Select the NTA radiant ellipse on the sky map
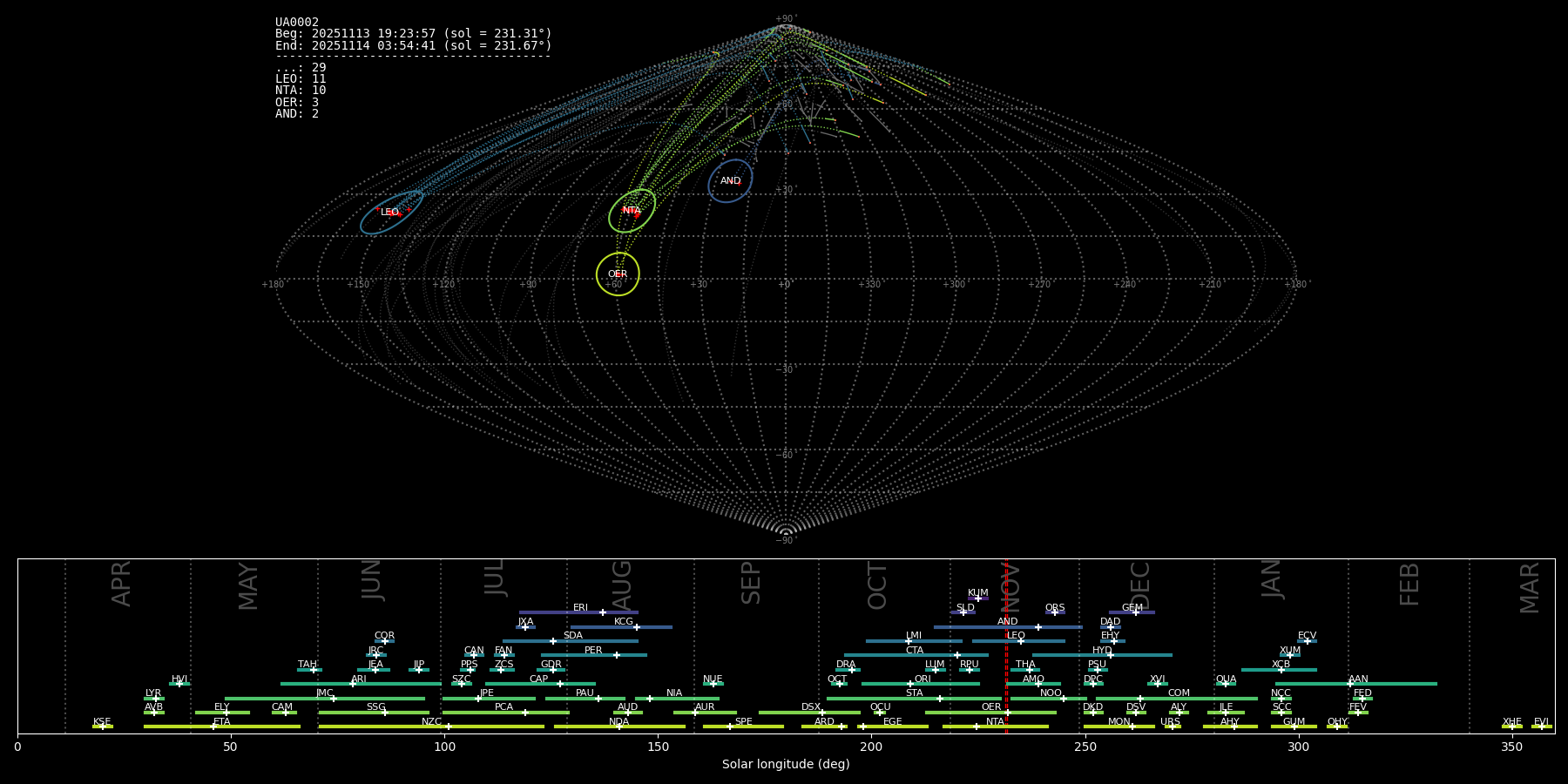The height and width of the screenshot is (784, 1568). coord(632,211)
